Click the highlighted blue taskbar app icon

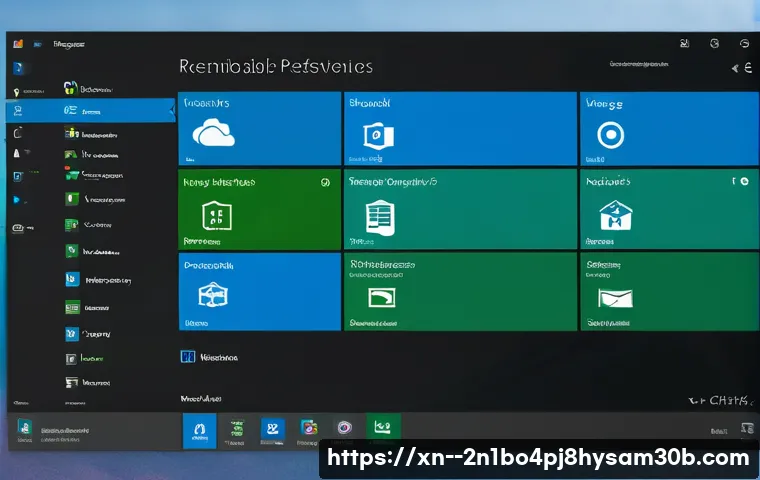click(200, 429)
